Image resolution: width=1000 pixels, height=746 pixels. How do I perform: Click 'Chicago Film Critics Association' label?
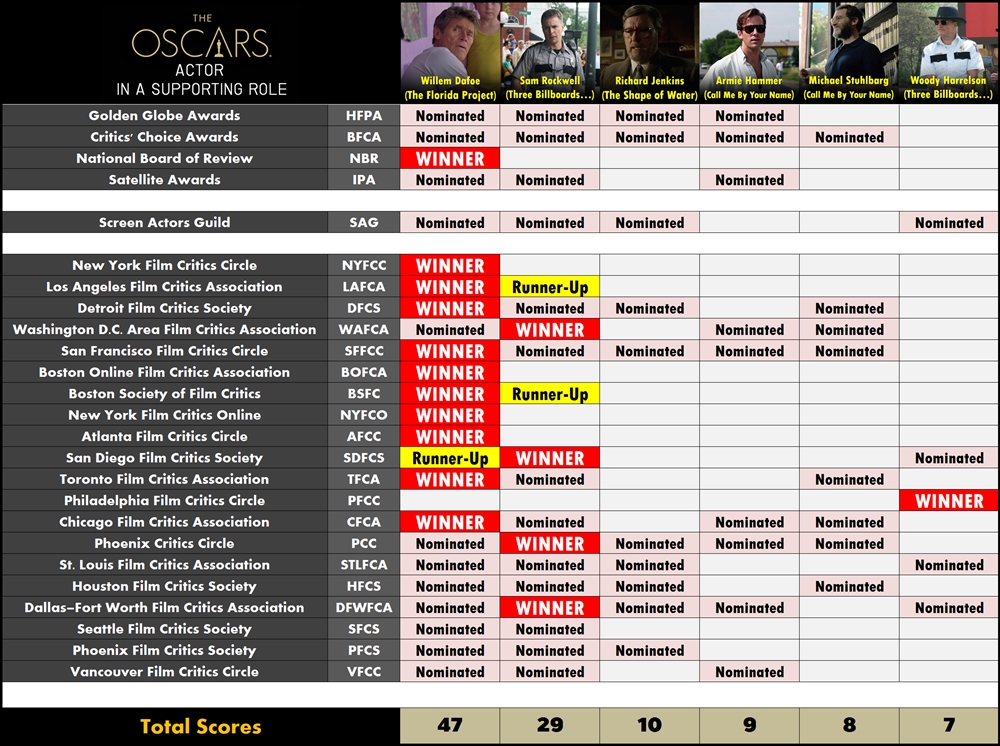point(165,522)
